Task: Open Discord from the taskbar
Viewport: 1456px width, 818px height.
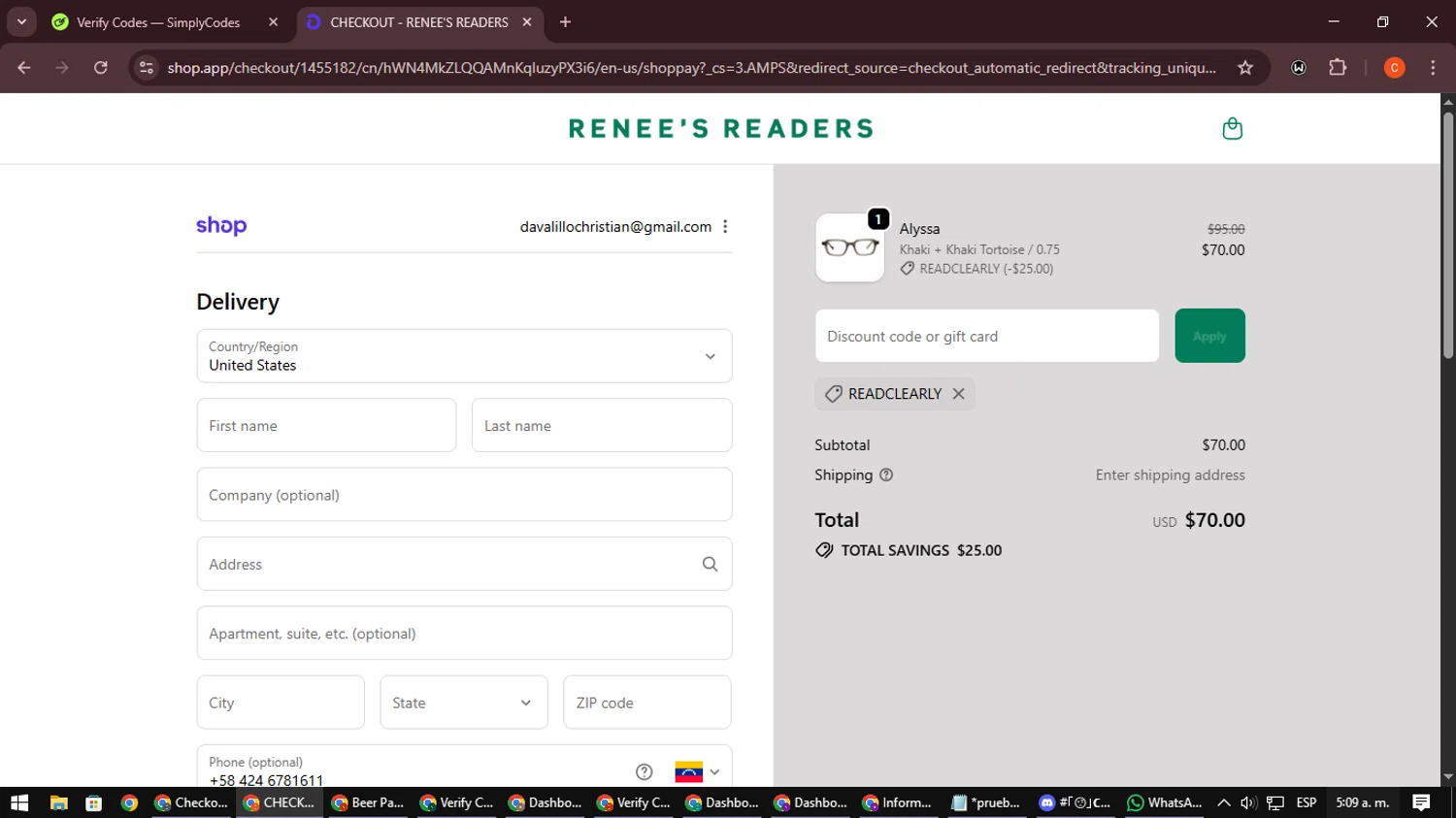Action: pyautogui.click(x=1075, y=802)
